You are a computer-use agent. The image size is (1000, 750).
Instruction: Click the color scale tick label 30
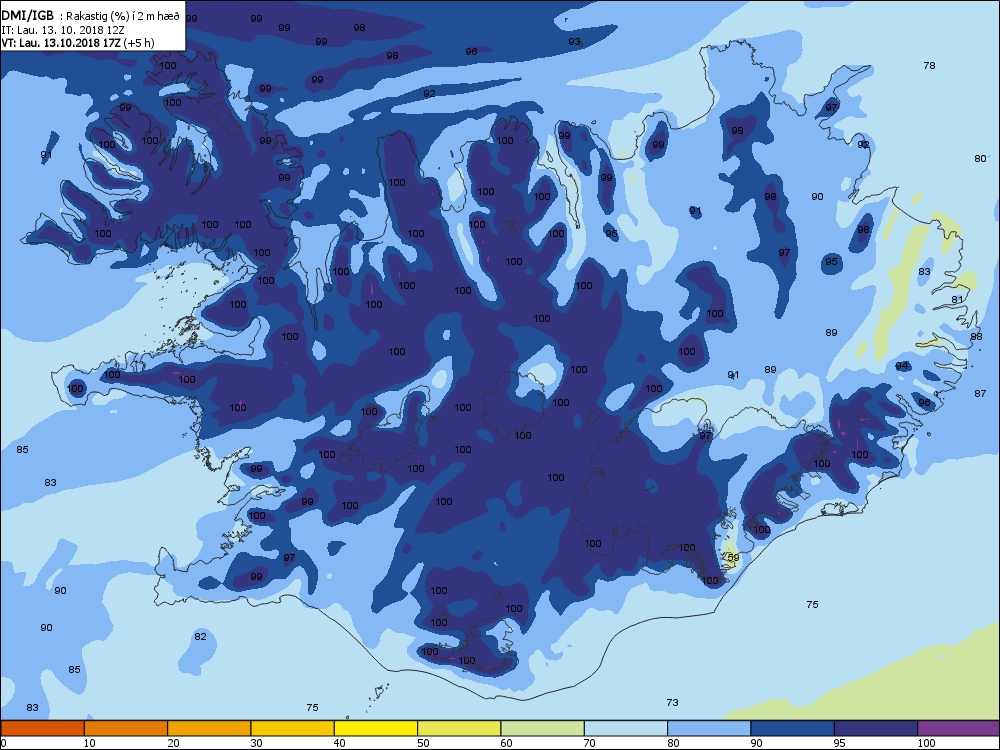click(x=256, y=743)
